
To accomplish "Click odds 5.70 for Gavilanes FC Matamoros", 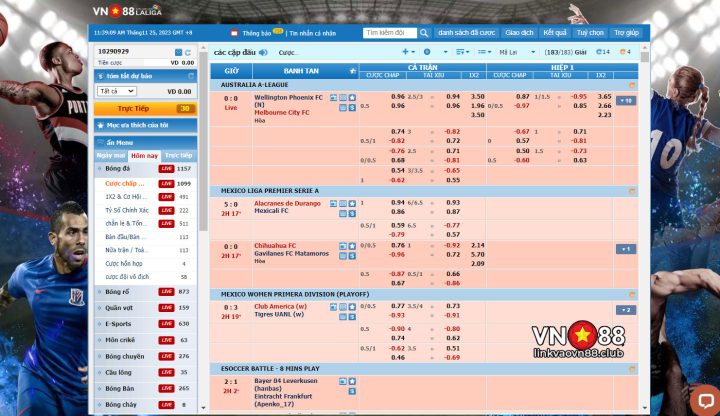I will point(478,254).
